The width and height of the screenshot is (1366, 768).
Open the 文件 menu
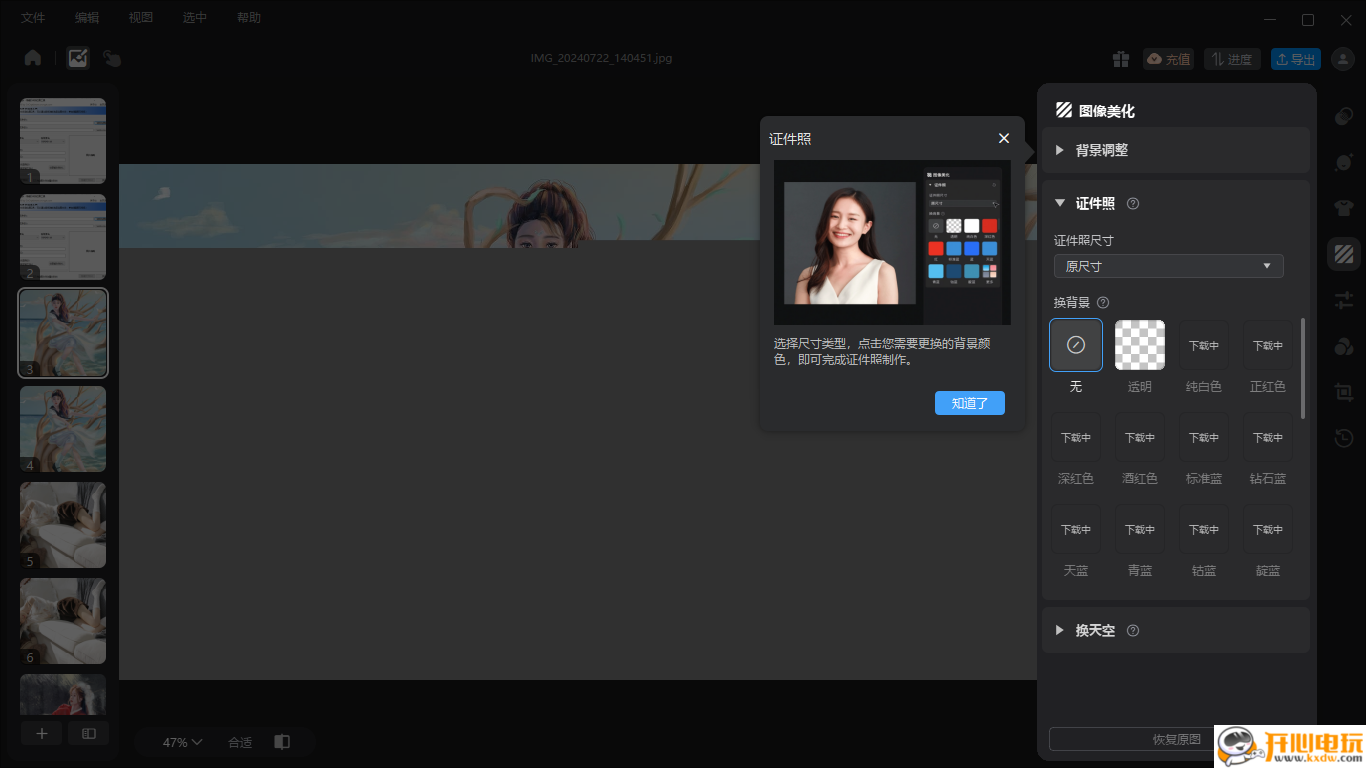(x=33, y=18)
